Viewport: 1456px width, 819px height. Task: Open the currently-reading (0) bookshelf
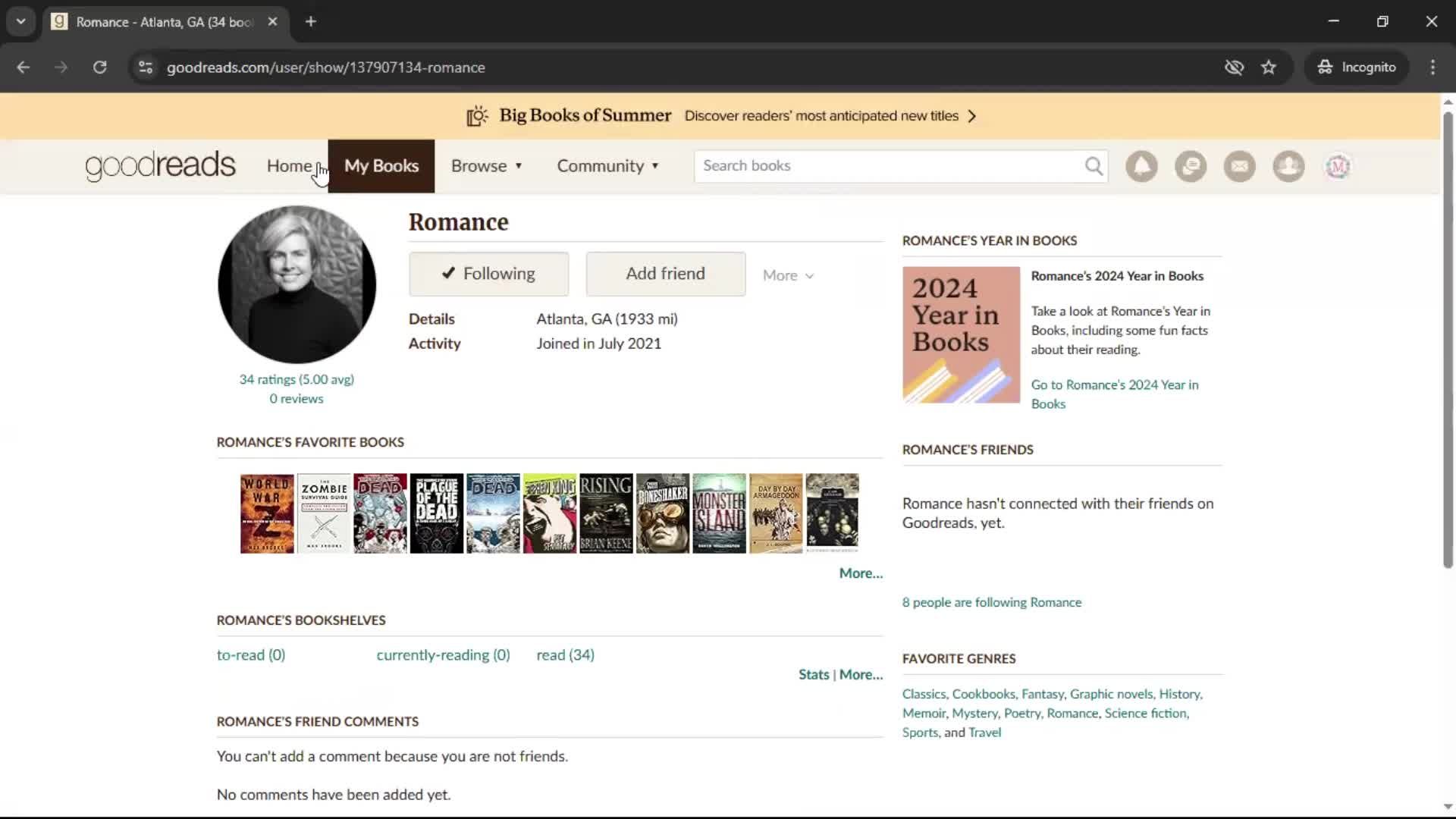[443, 655]
